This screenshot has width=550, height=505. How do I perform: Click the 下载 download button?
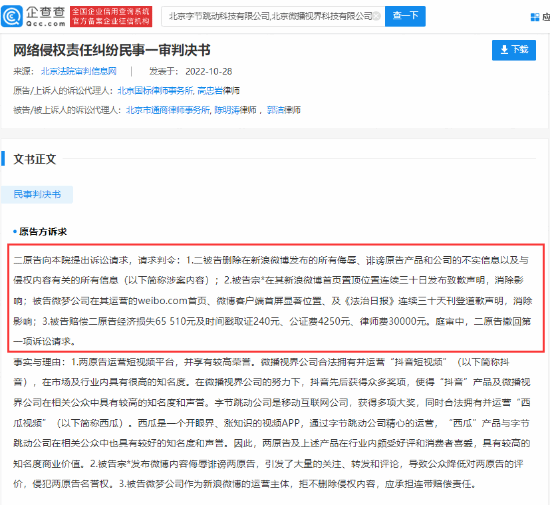point(514,50)
